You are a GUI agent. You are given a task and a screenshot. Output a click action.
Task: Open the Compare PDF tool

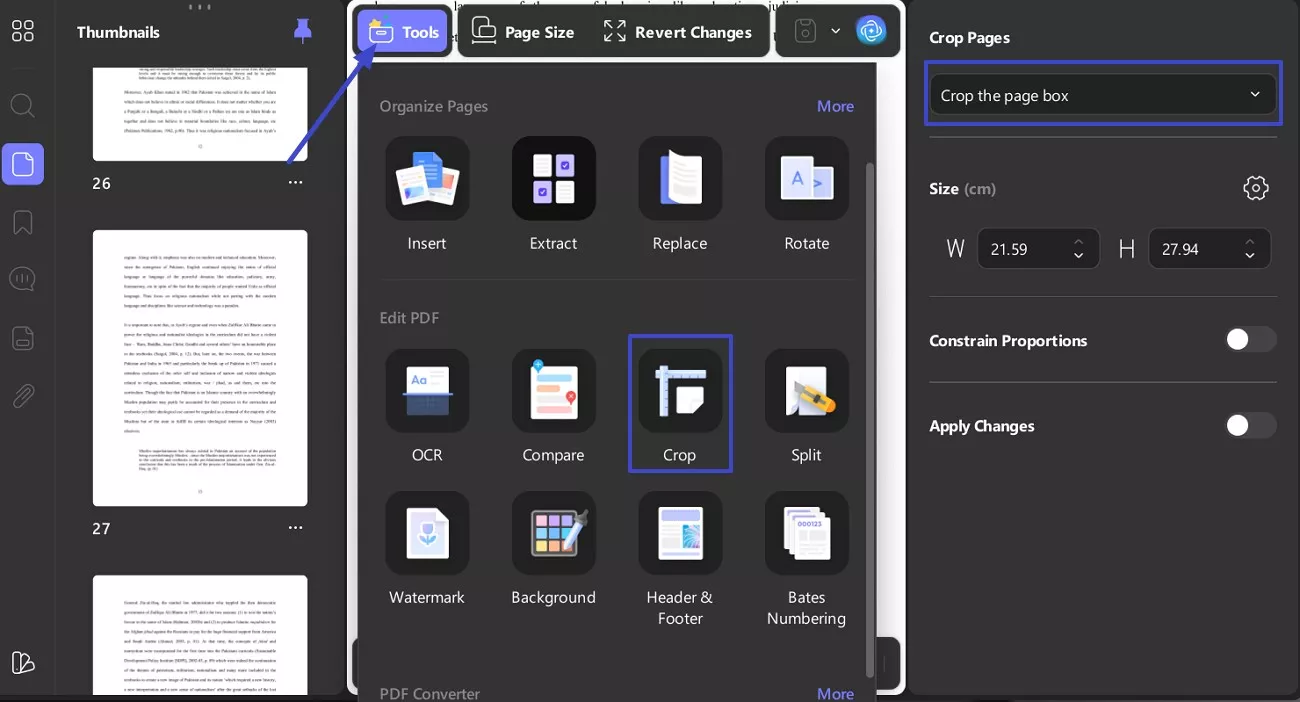tap(553, 405)
